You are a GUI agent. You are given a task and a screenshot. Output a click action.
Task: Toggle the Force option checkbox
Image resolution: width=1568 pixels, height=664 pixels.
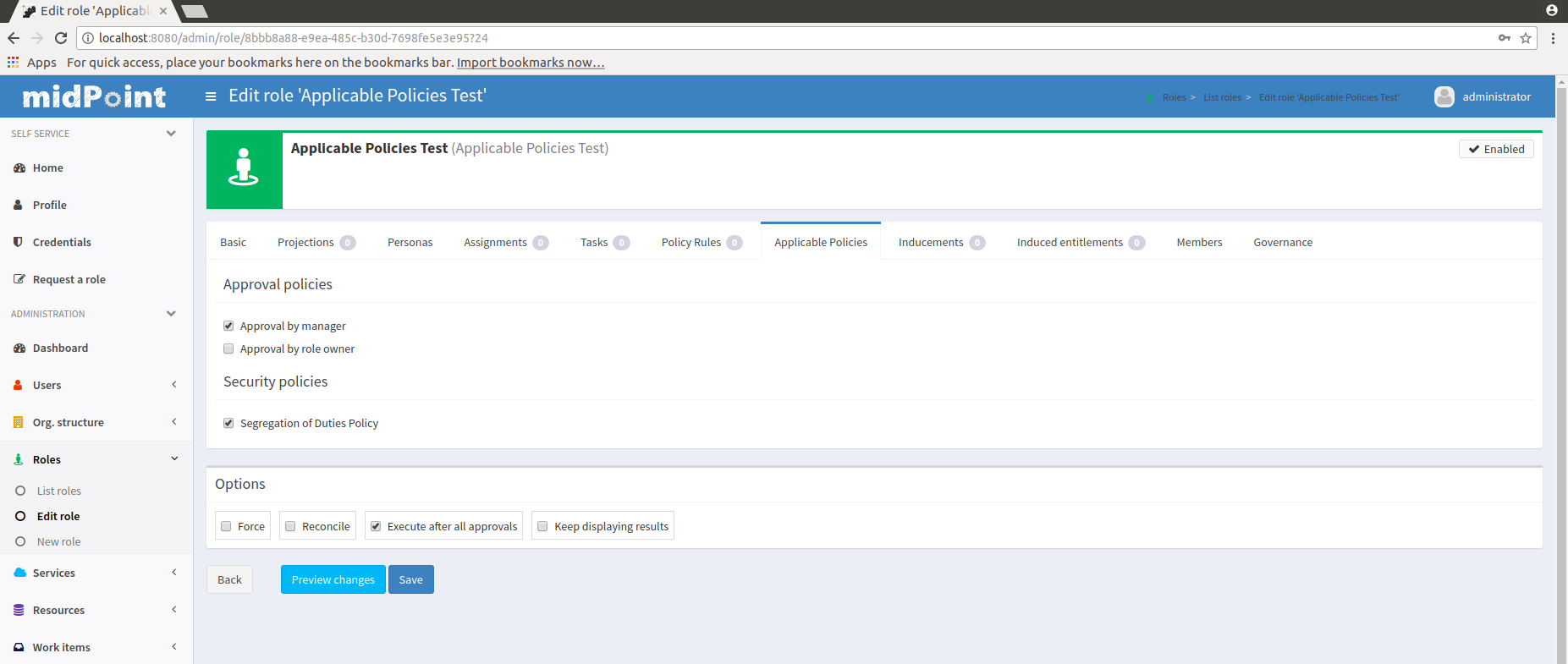click(x=226, y=526)
